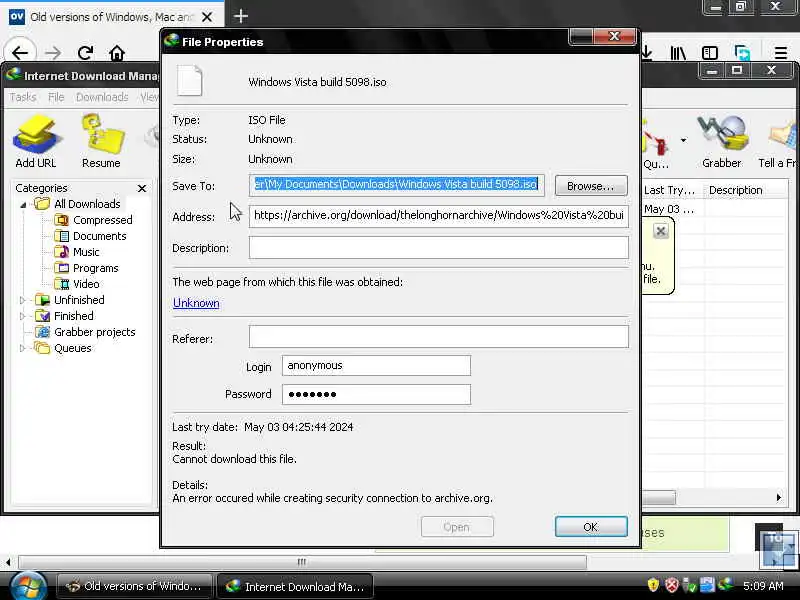Viewport: 800px width, 600px height.
Task: Click OK in File Properties
Action: [591, 527]
